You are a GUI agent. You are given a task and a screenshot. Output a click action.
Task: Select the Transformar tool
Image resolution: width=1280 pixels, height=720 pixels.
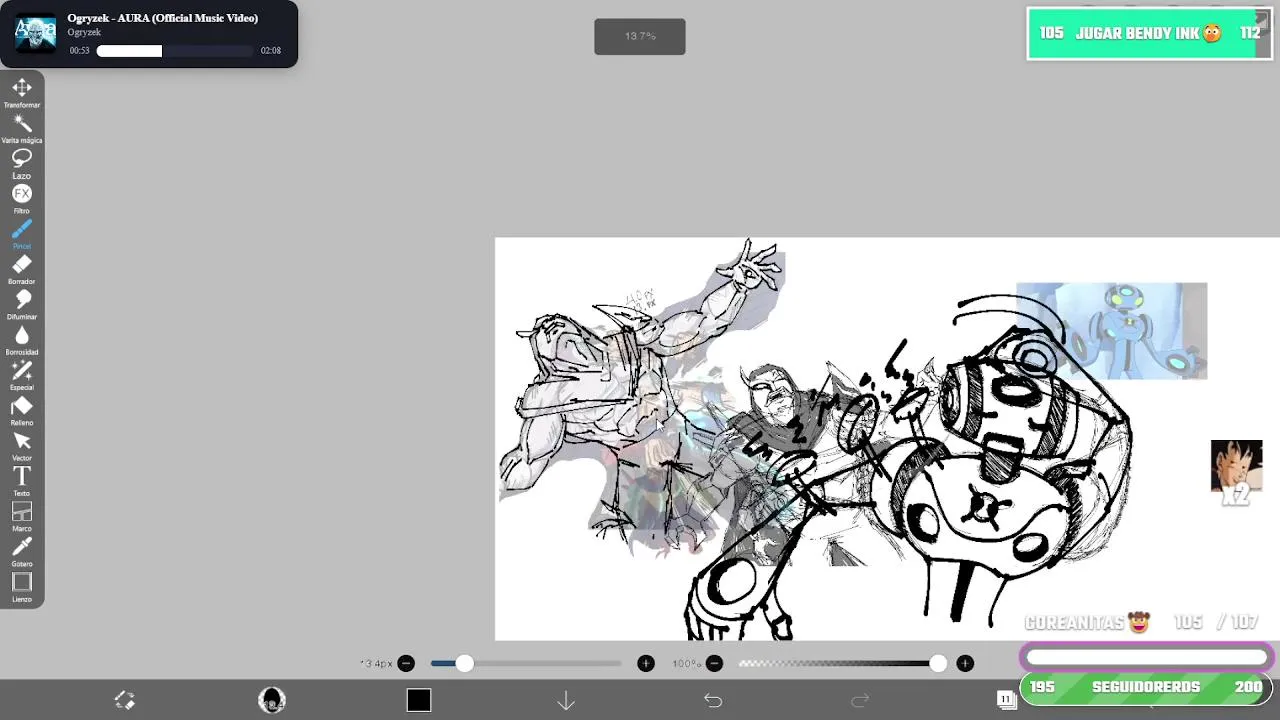click(x=22, y=92)
